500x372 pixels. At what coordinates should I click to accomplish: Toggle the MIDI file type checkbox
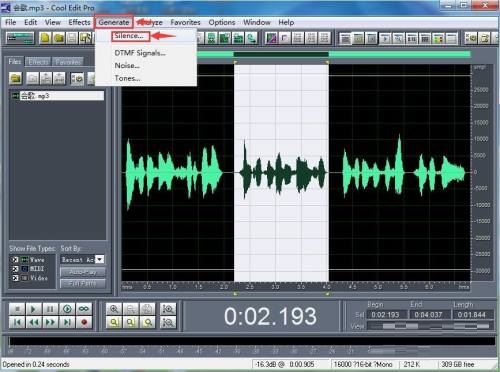(15, 269)
